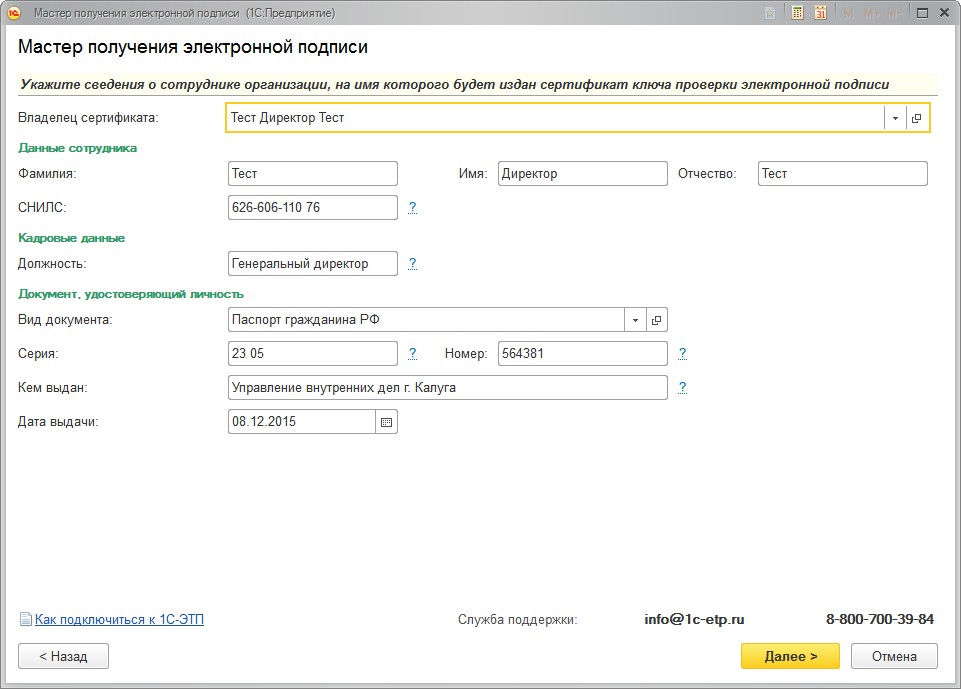
Task: Show help hint for СНИЛС field
Action: point(412,208)
